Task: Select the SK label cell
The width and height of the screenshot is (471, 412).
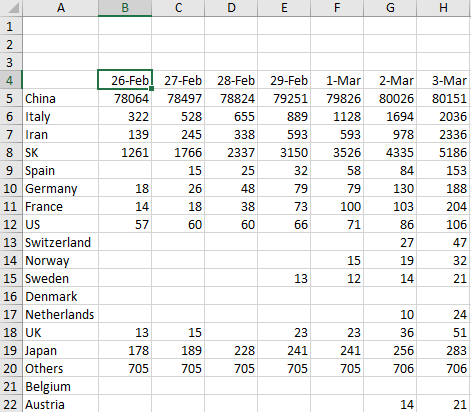Action: (x=61, y=152)
